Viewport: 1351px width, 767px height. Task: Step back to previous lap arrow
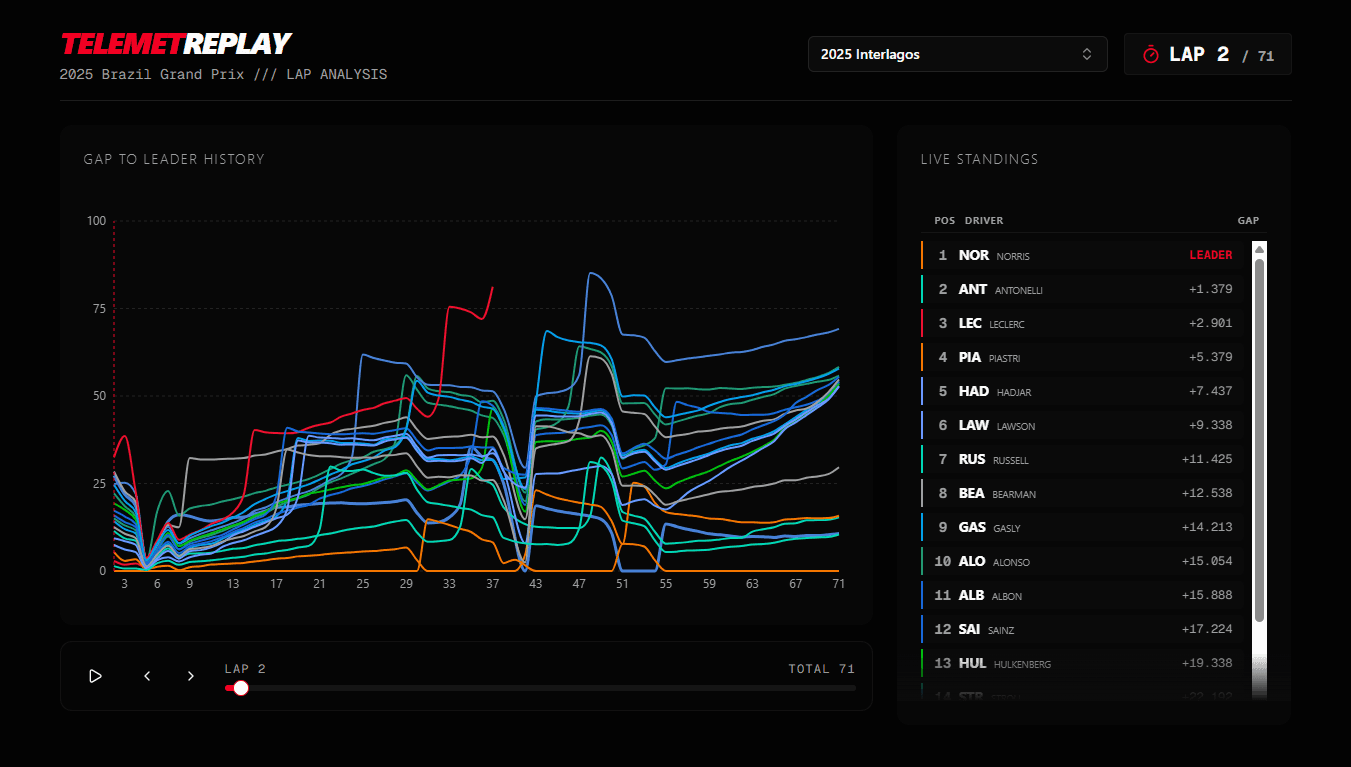[147, 676]
